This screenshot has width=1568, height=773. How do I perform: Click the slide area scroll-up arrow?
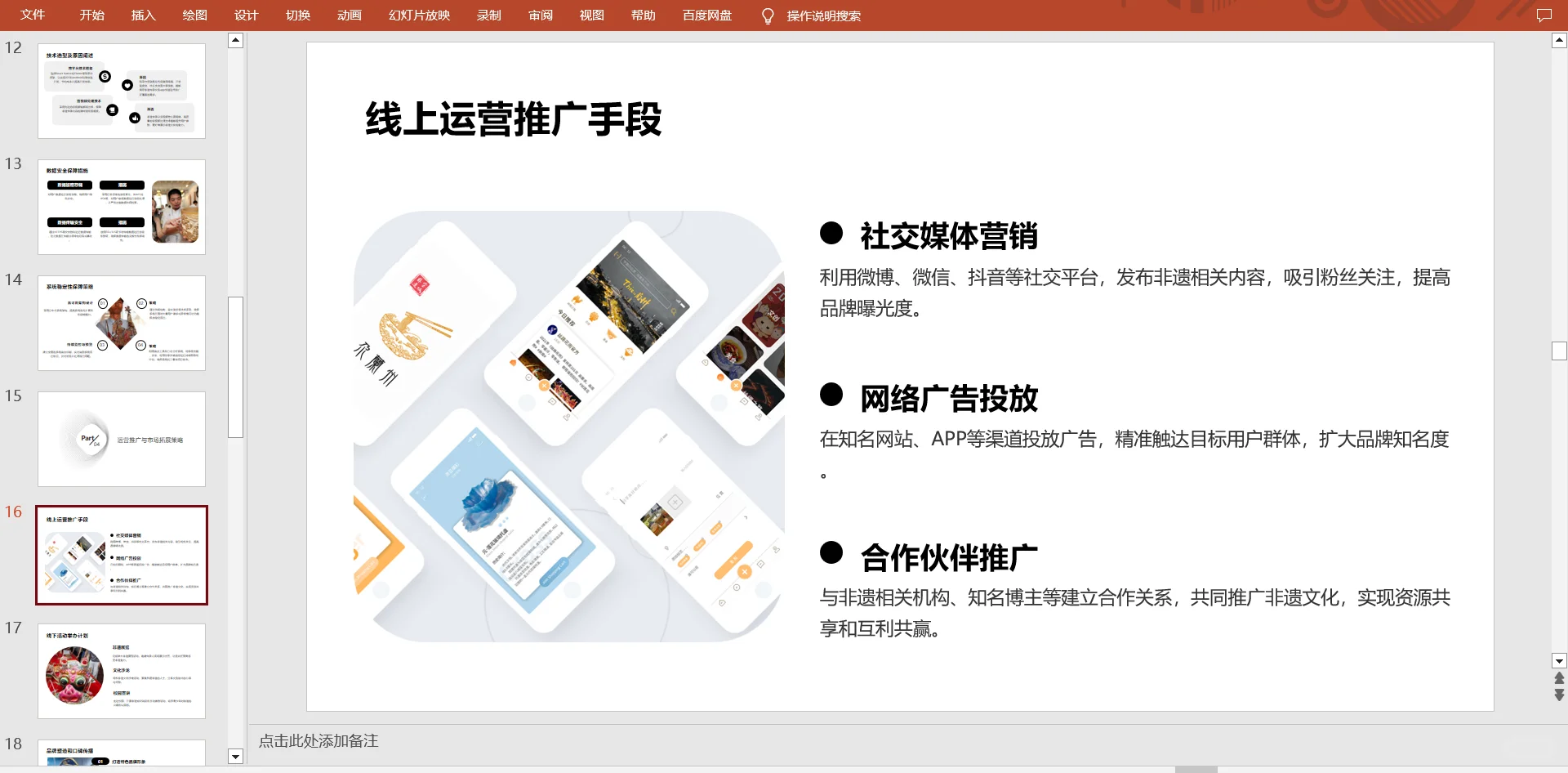coord(1558,39)
